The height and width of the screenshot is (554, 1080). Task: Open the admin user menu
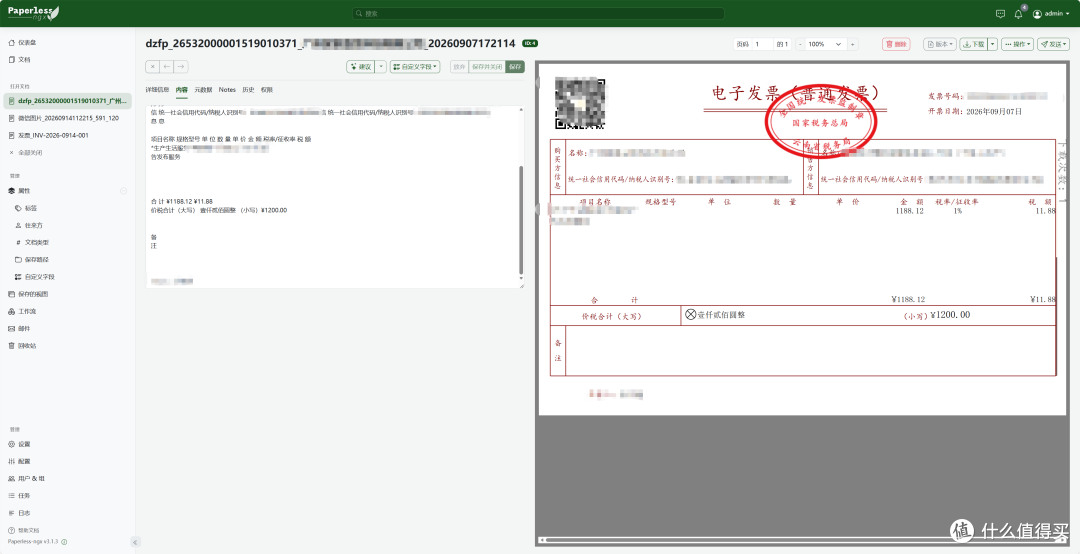[1052, 14]
